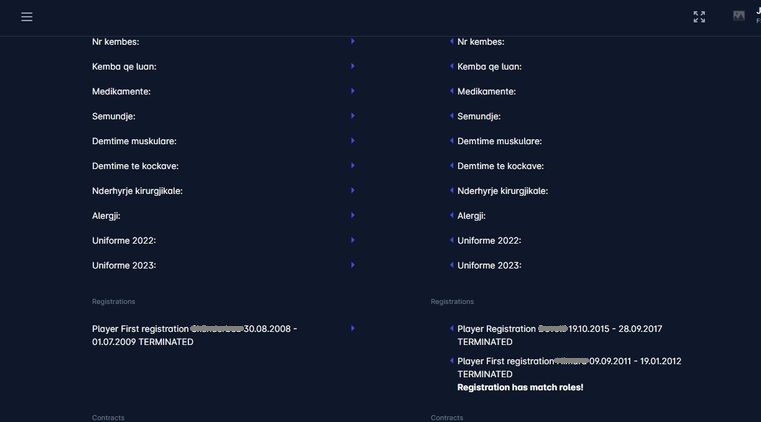Open the hamburger navigation menu
761x422 pixels.
tap(27, 17)
